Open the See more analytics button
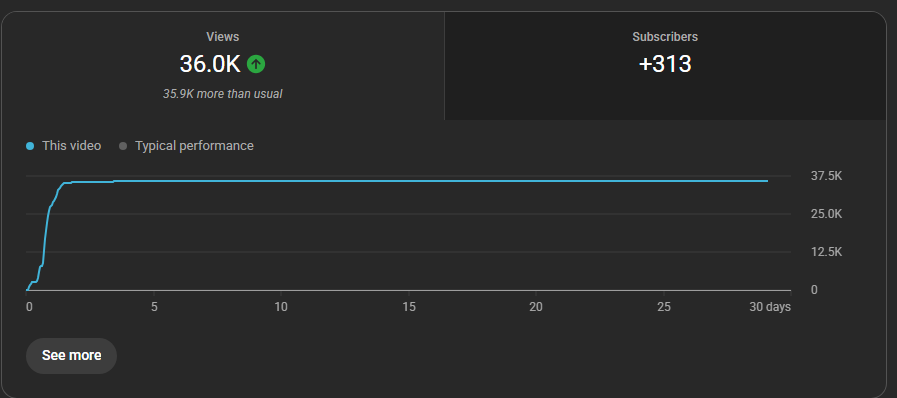This screenshot has width=897, height=398. pyautogui.click(x=72, y=356)
